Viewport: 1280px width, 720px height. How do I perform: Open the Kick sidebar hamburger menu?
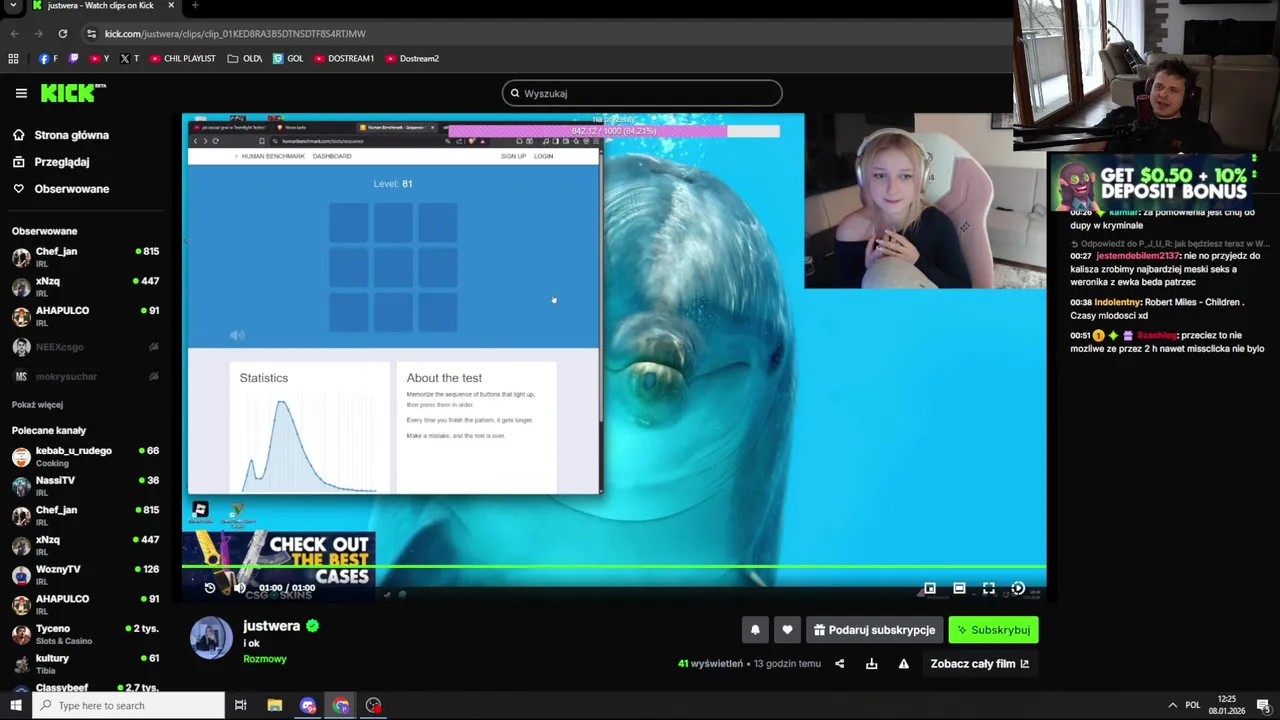point(21,93)
